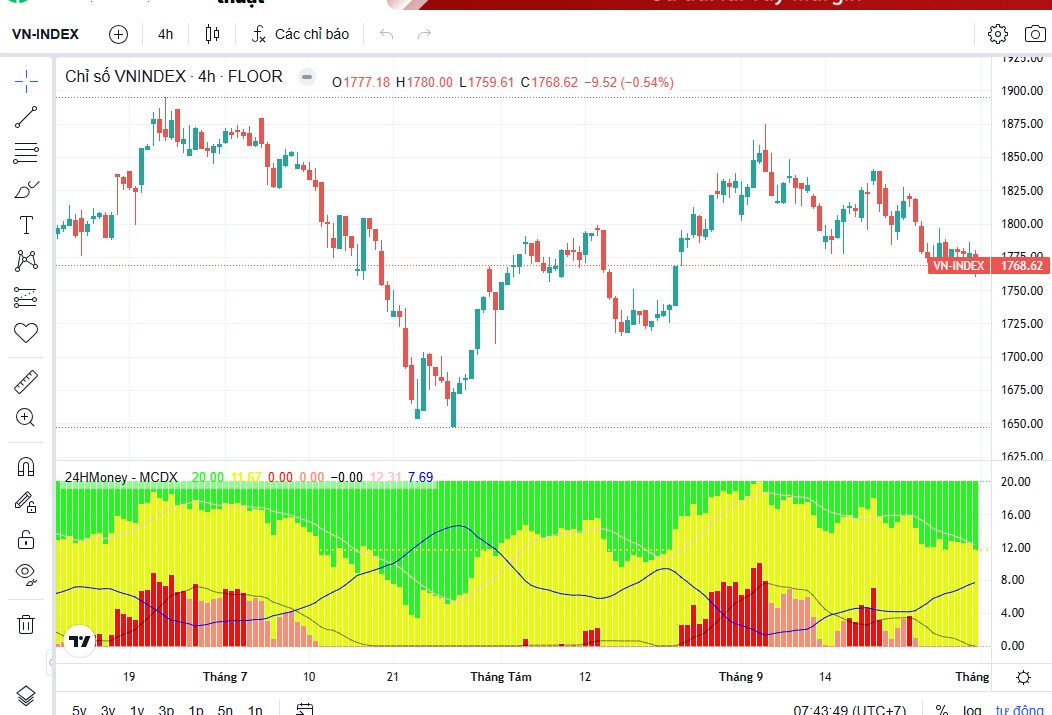
Task: Open the Fibonacci and horizontal lines tool
Action: pyautogui.click(x=26, y=153)
